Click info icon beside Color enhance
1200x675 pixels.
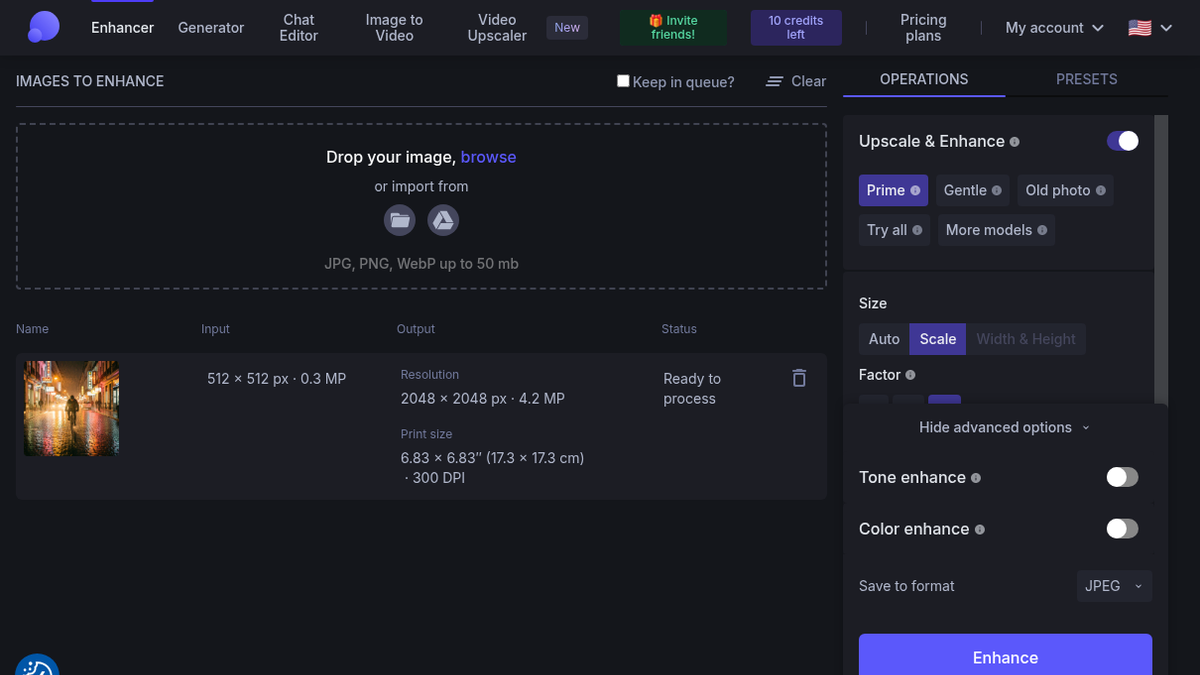(x=980, y=530)
